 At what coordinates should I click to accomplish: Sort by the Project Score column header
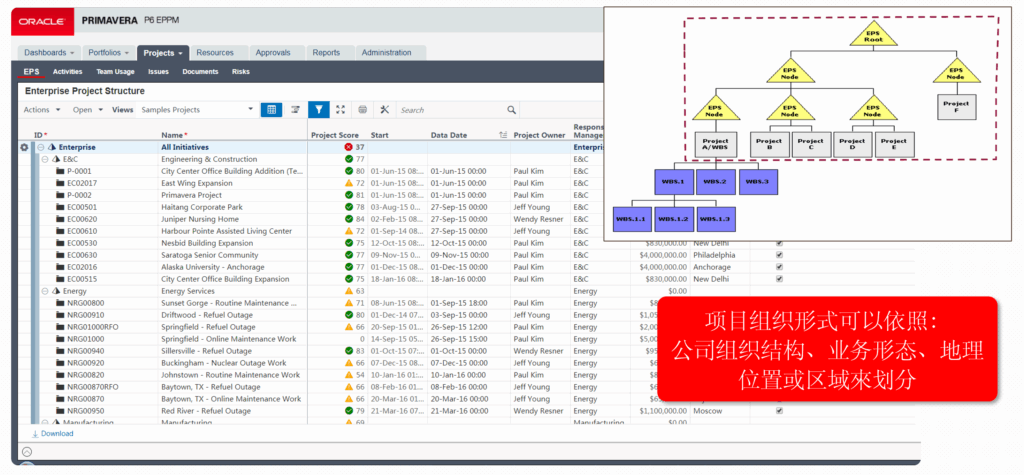(334, 135)
